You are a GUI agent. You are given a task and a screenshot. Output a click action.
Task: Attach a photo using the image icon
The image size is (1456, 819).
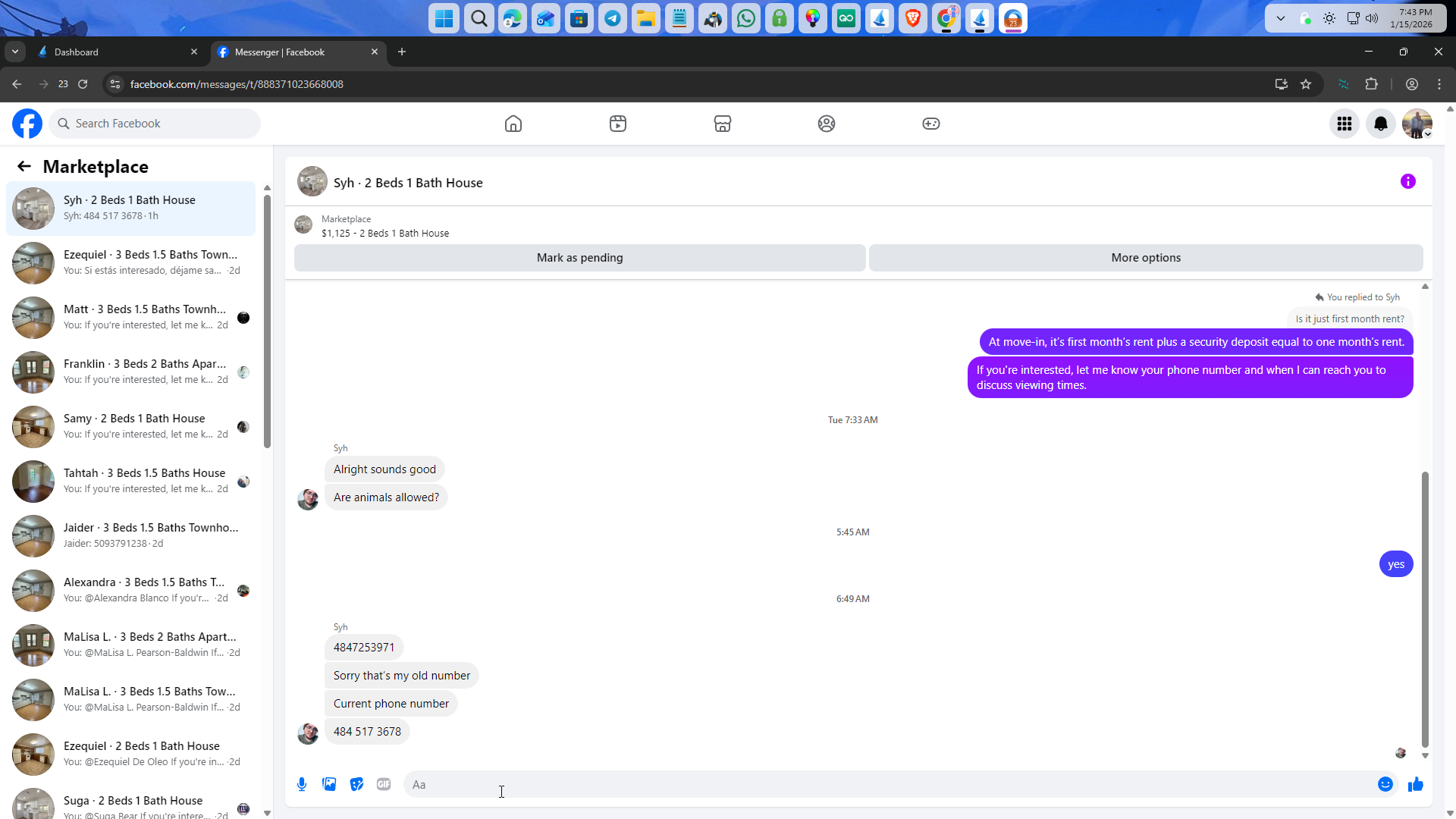[329, 784]
